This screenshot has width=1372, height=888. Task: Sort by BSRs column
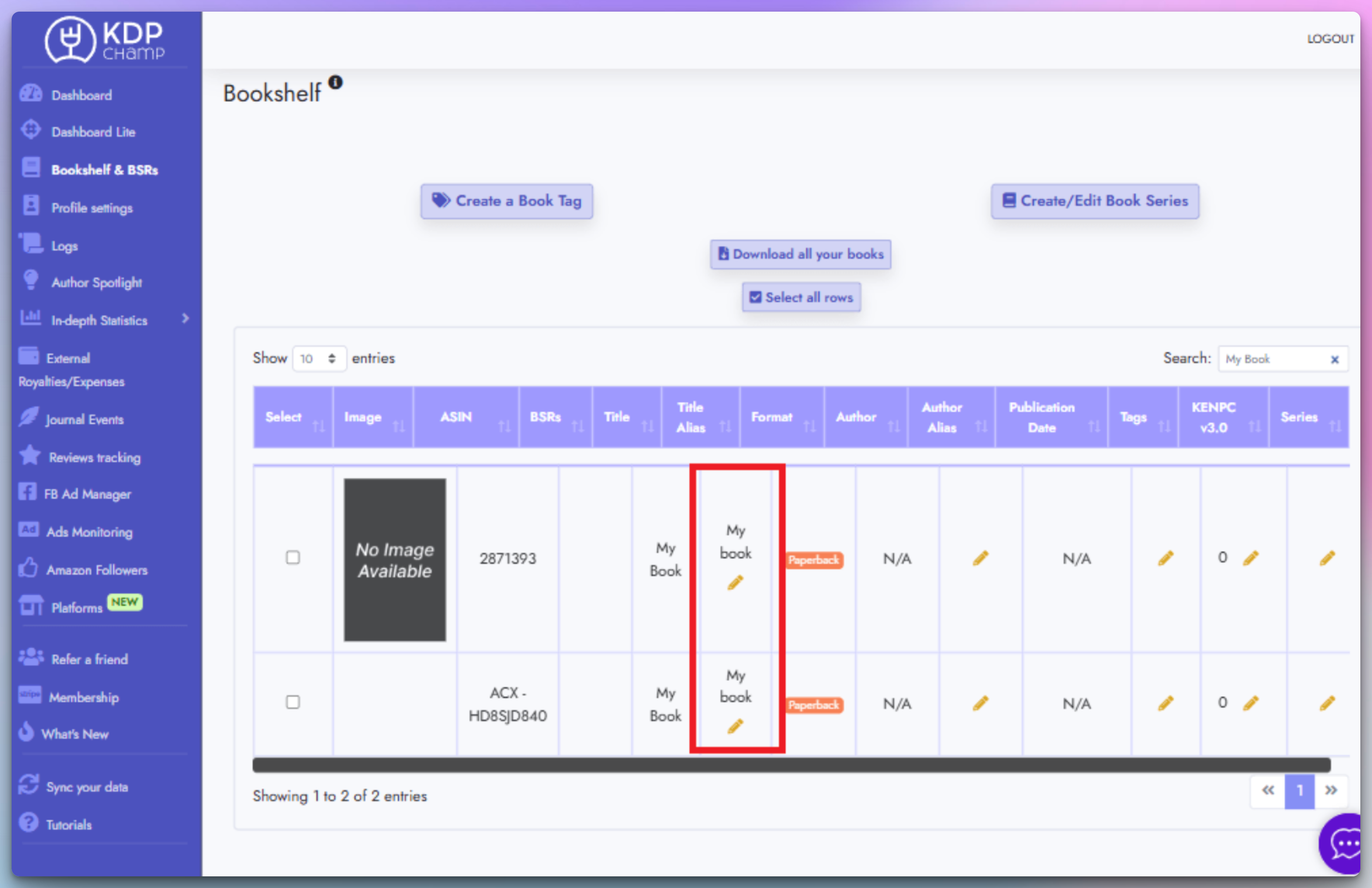coord(556,418)
